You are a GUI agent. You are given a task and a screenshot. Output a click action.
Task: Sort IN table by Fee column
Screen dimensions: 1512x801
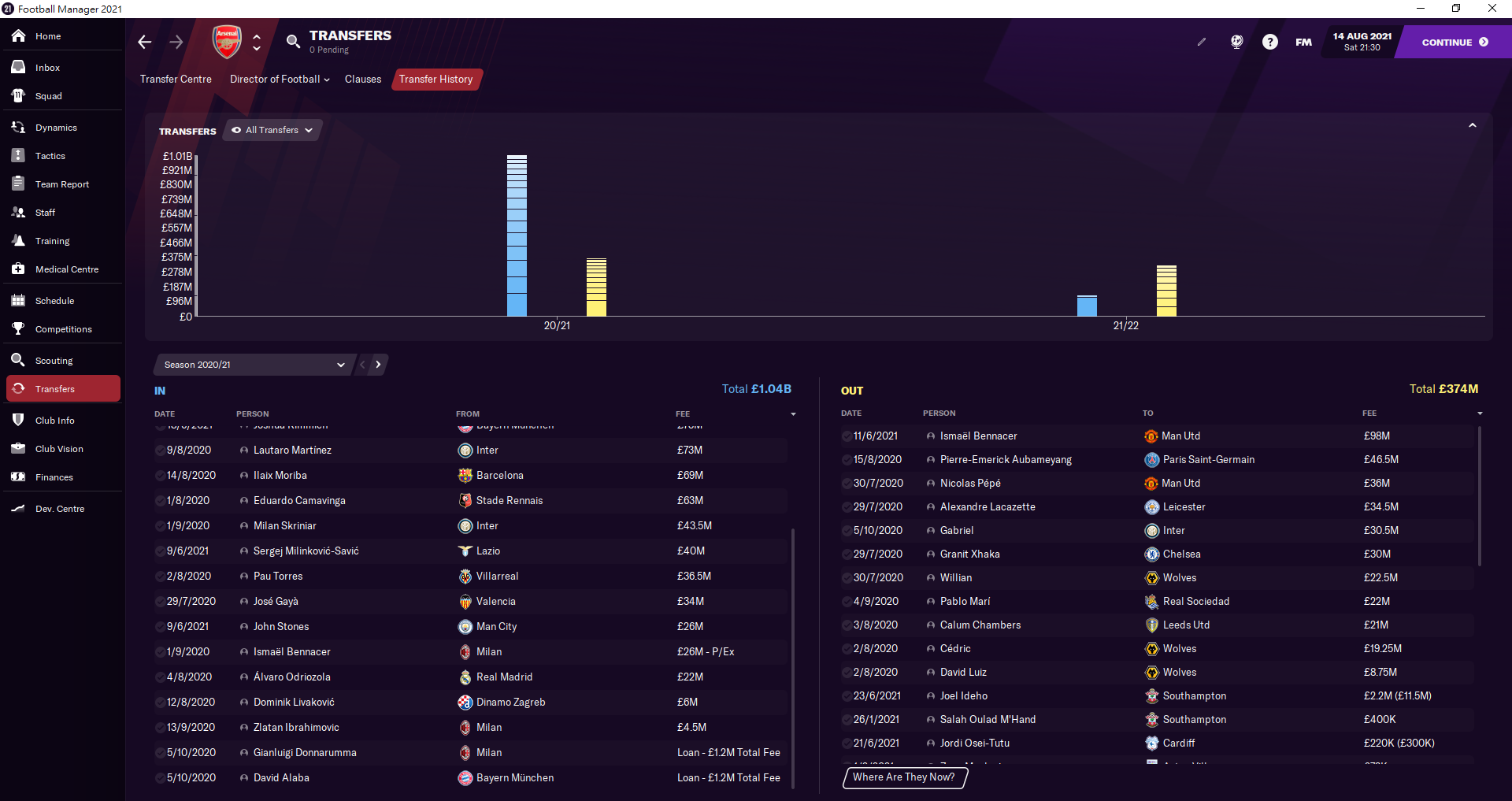(x=683, y=414)
